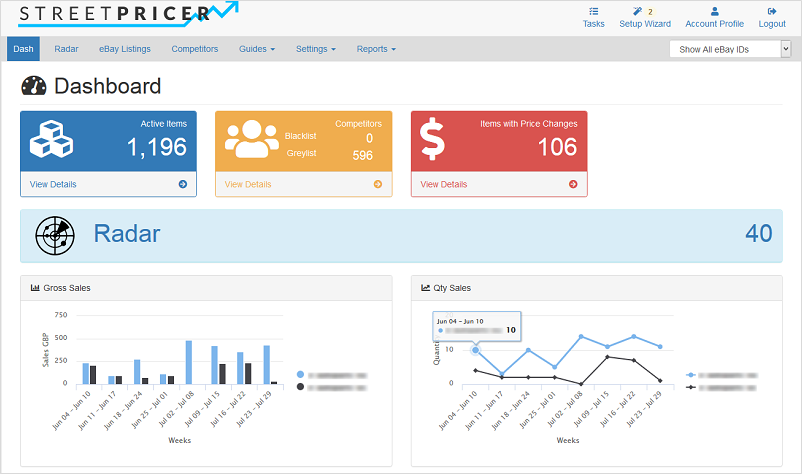
Task: Open the Show All eBay IDs dropdown
Action: coord(729,48)
